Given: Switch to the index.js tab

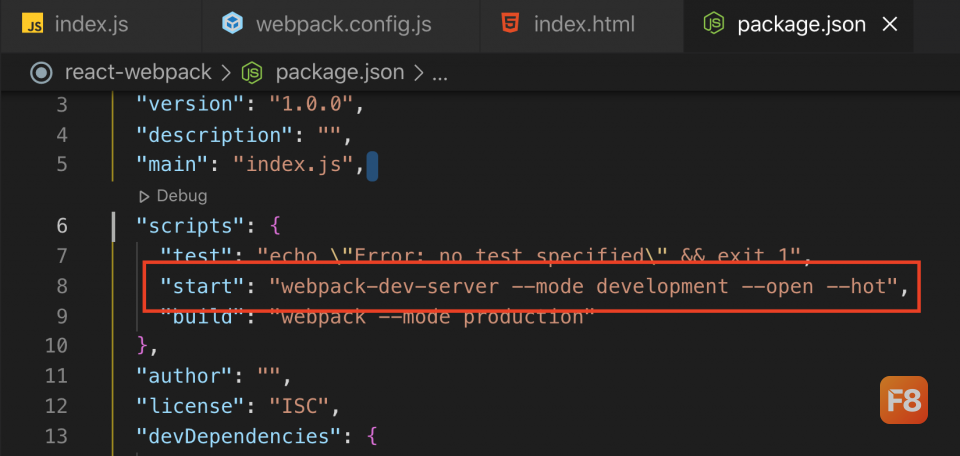Looking at the screenshot, I should (101, 24).
